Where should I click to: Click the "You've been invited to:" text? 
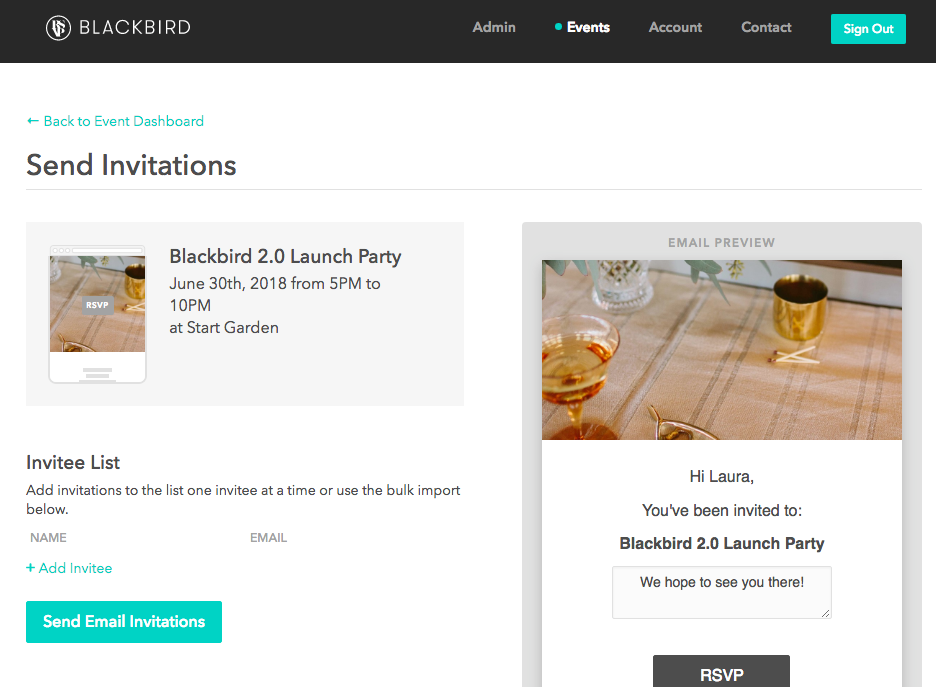(722, 510)
